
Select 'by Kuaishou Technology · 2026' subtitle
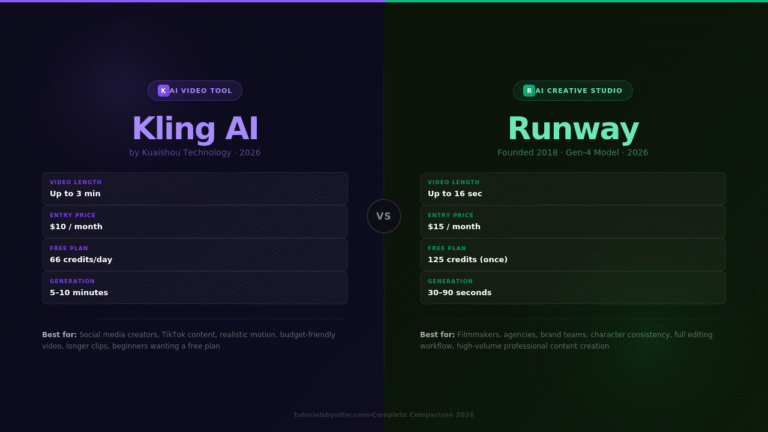click(x=195, y=152)
